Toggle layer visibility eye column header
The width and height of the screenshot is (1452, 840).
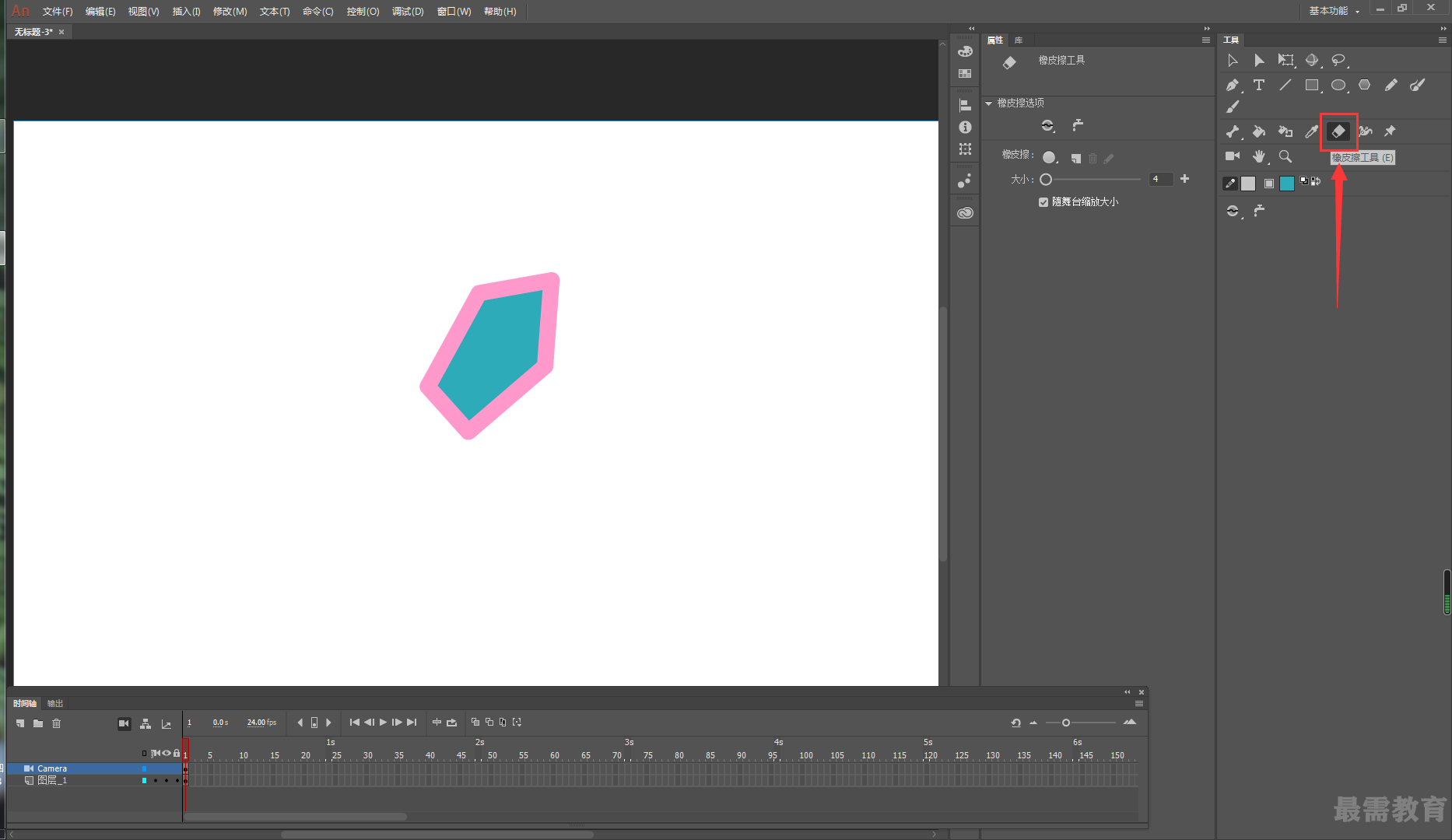(167, 753)
